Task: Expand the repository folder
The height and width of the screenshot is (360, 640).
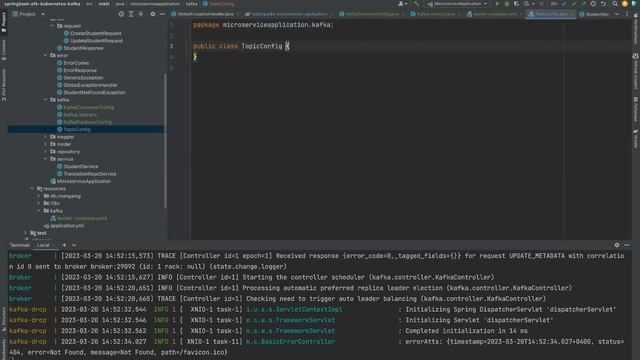Action: click(45, 151)
